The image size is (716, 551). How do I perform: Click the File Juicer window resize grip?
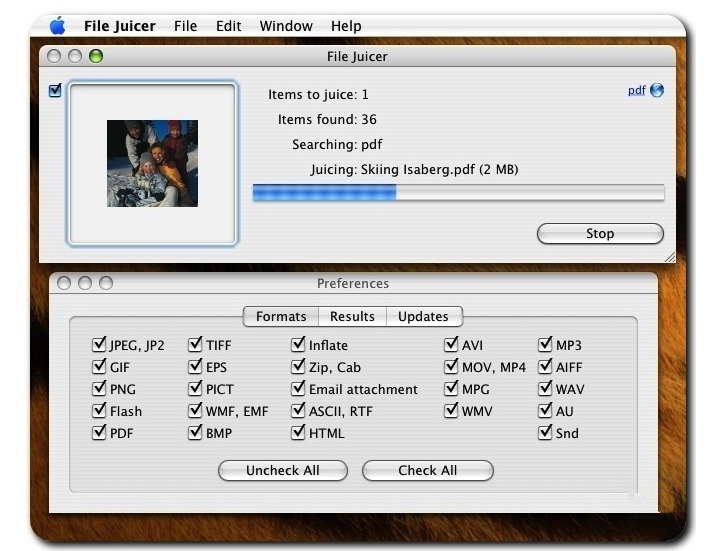coord(670,257)
